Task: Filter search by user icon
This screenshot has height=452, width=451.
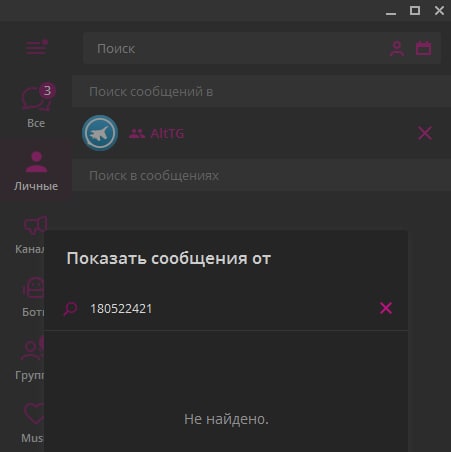Action: click(397, 49)
